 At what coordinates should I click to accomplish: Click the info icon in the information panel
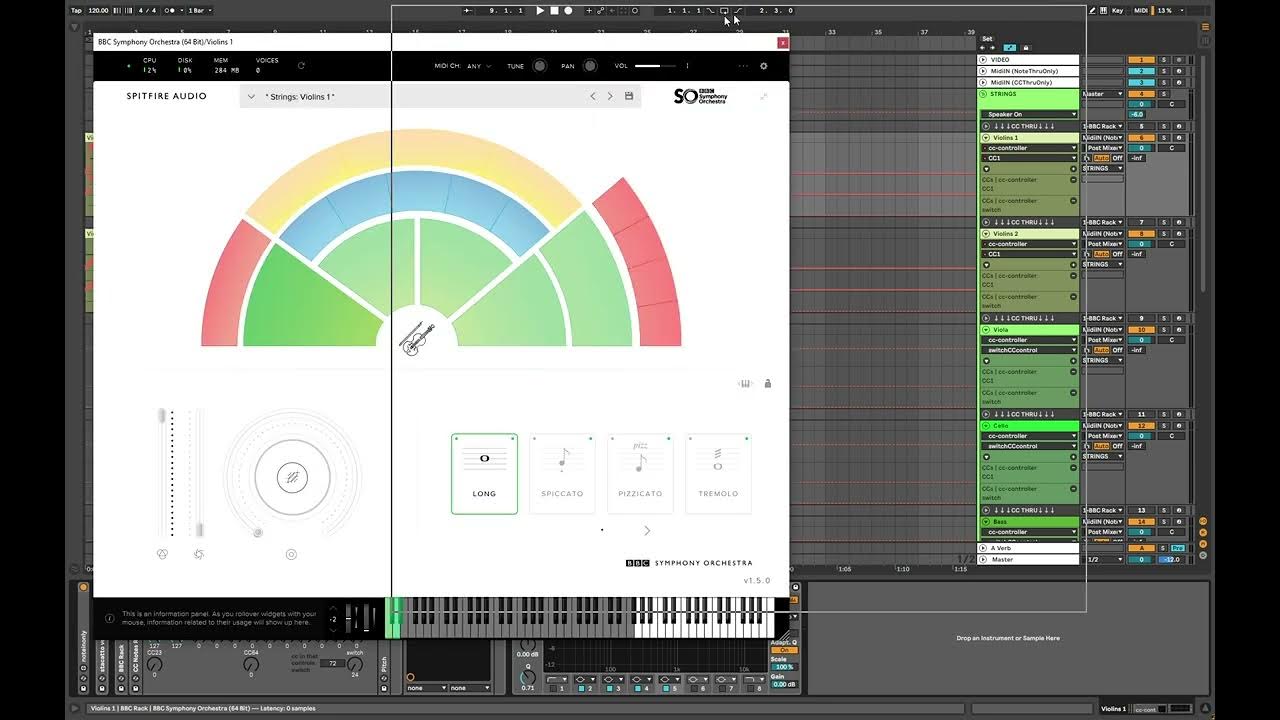[x=110, y=619]
